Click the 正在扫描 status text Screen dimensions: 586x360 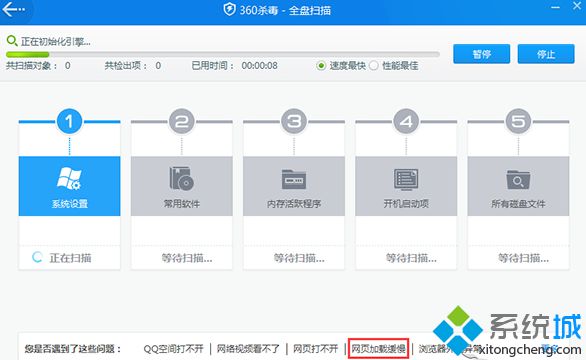point(71,258)
